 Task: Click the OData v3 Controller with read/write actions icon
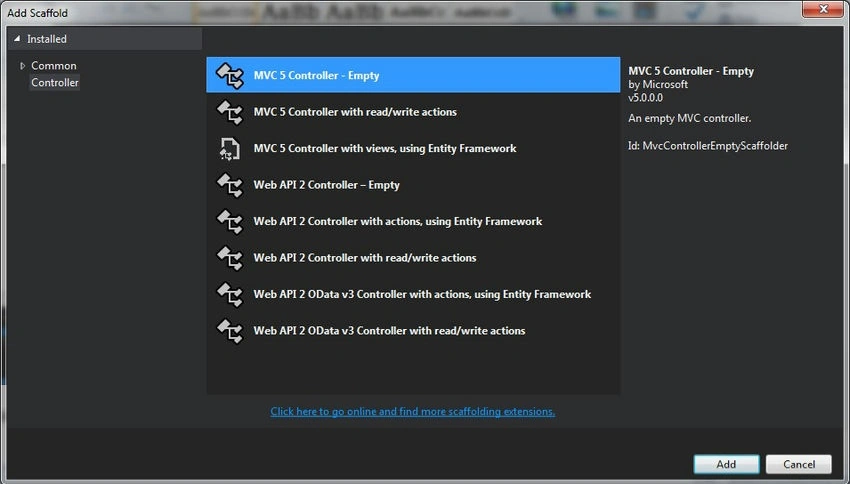pos(230,331)
